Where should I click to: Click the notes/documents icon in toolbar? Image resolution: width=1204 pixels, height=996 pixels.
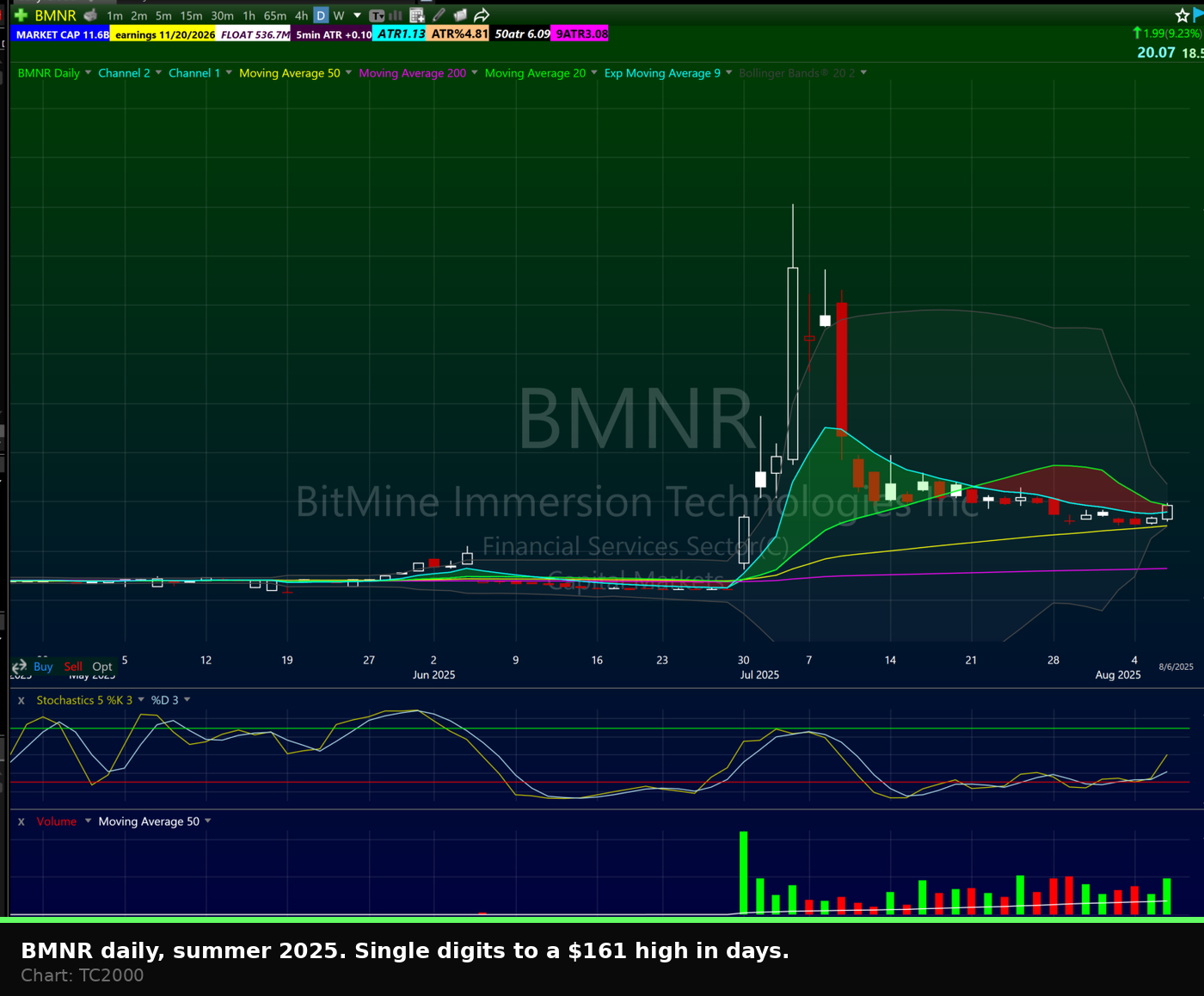coord(460,15)
